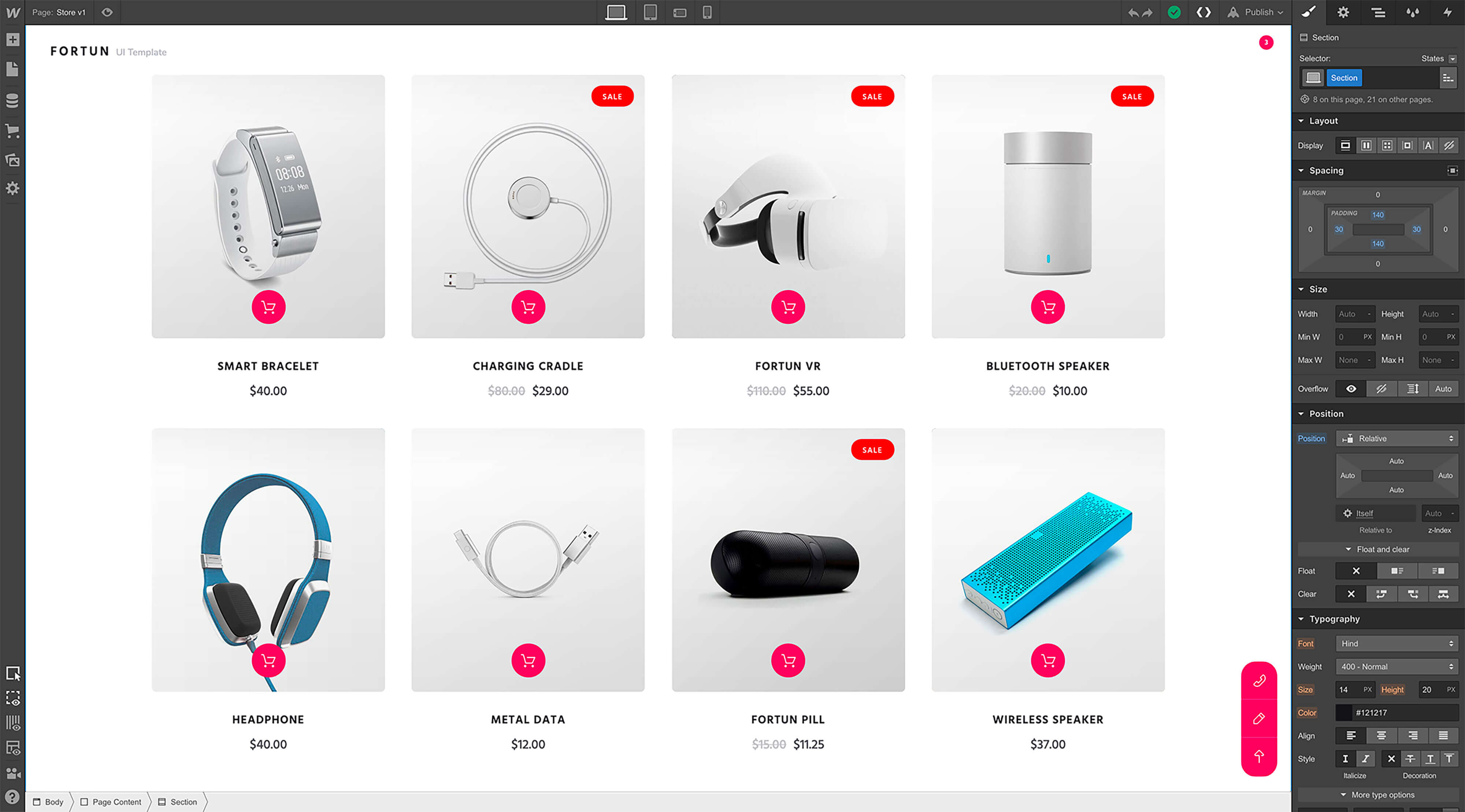Switch to the Interactions lightning tab
The width and height of the screenshot is (1465, 812).
click(x=1447, y=12)
